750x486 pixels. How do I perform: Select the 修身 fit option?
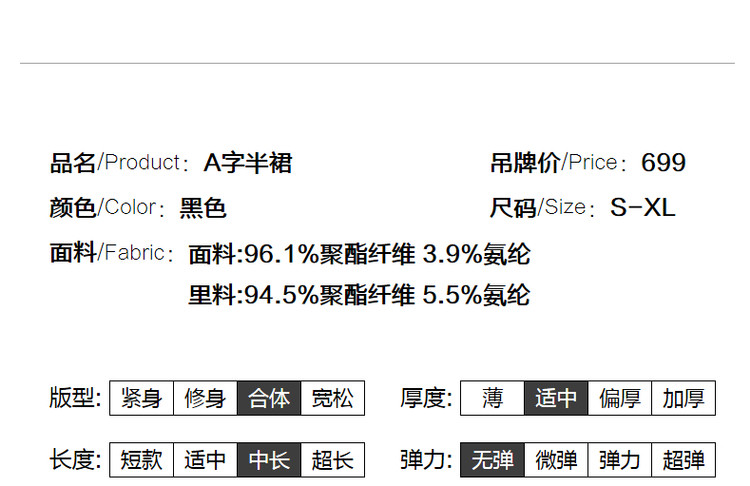(205, 398)
